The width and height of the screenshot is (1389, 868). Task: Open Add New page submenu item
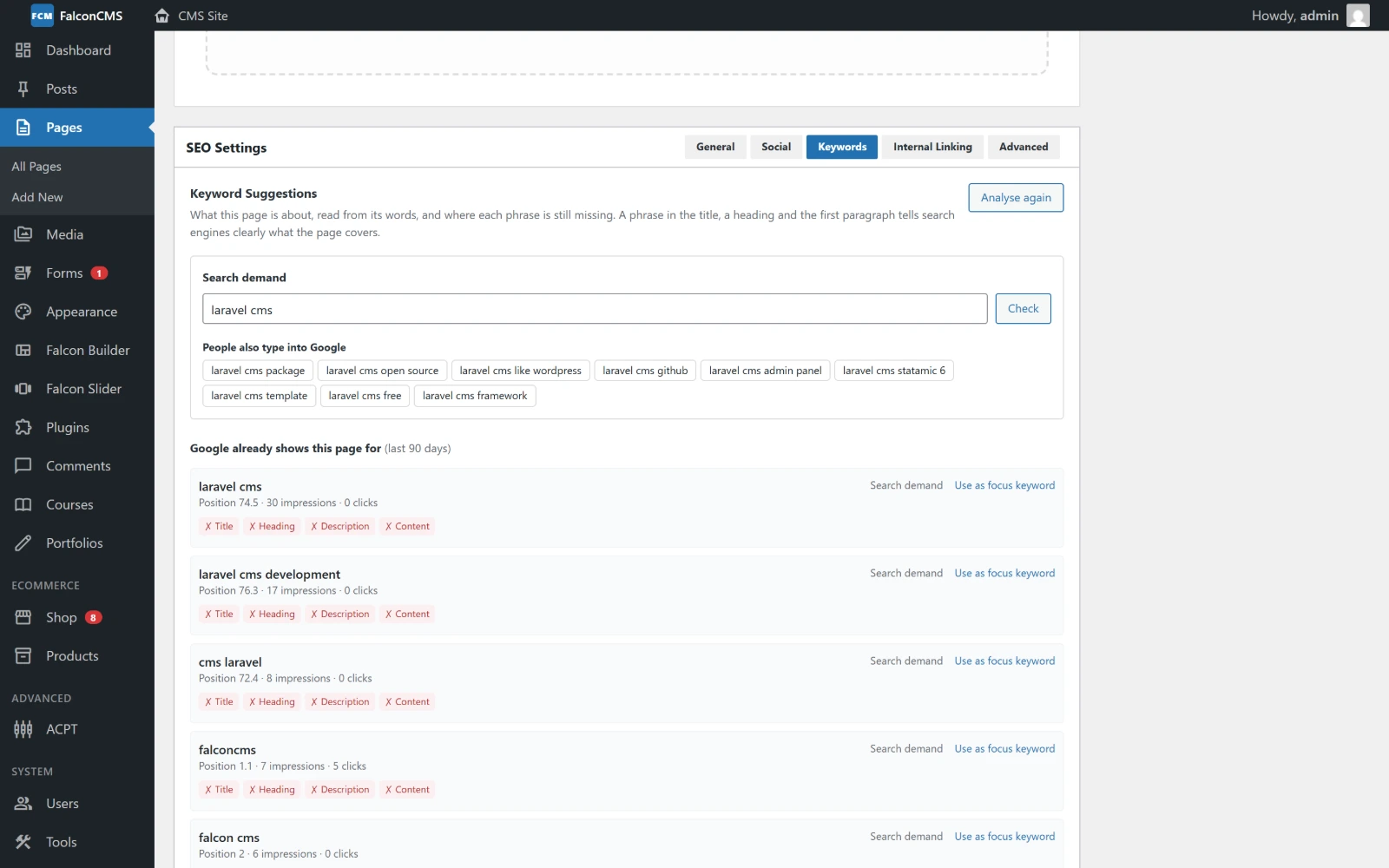coord(37,197)
